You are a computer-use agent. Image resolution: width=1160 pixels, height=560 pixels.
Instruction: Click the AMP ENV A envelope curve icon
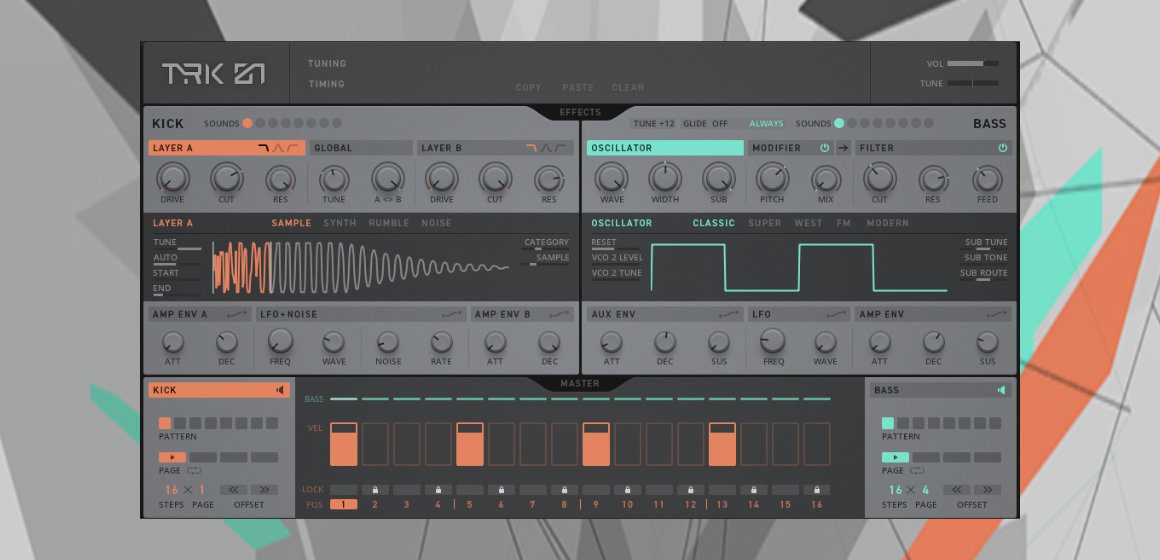click(x=237, y=314)
